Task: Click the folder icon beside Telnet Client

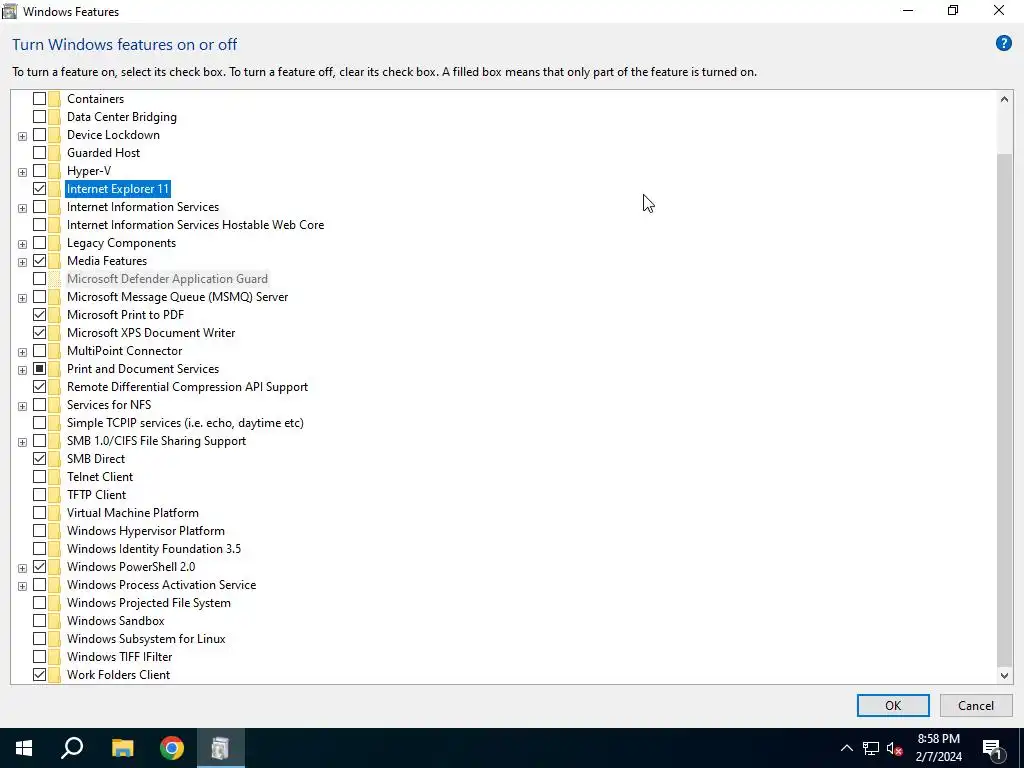Action: tap(54, 477)
